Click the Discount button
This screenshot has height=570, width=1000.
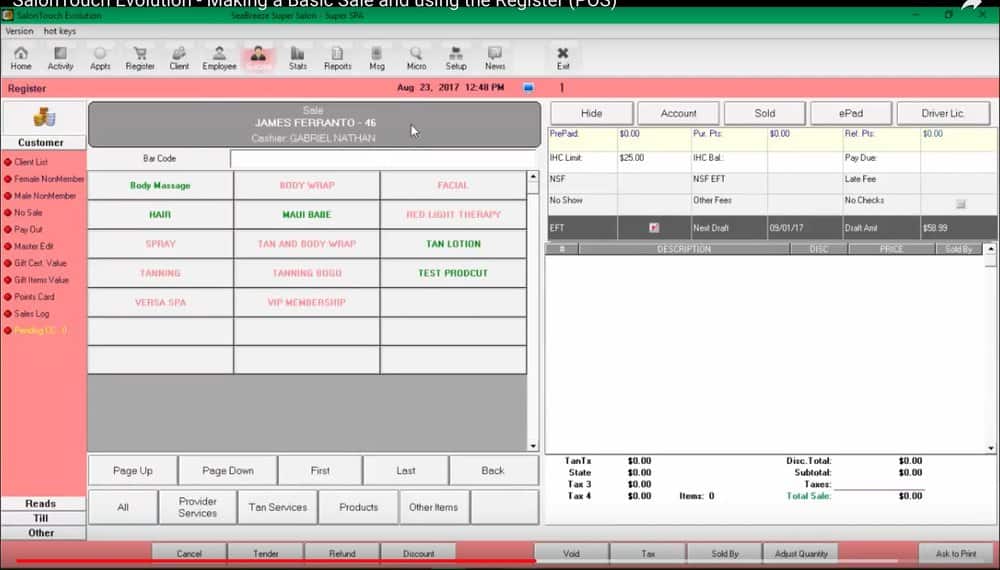(419, 553)
